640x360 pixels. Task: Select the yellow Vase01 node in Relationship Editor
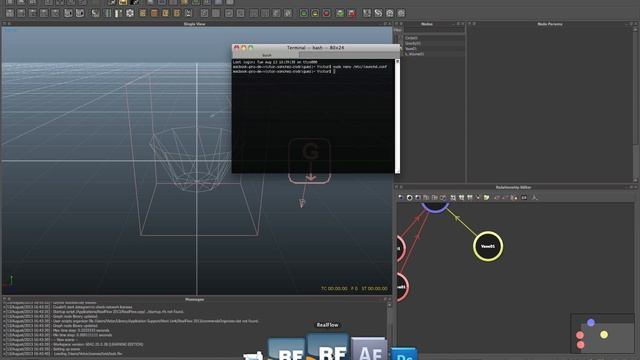(x=488, y=246)
